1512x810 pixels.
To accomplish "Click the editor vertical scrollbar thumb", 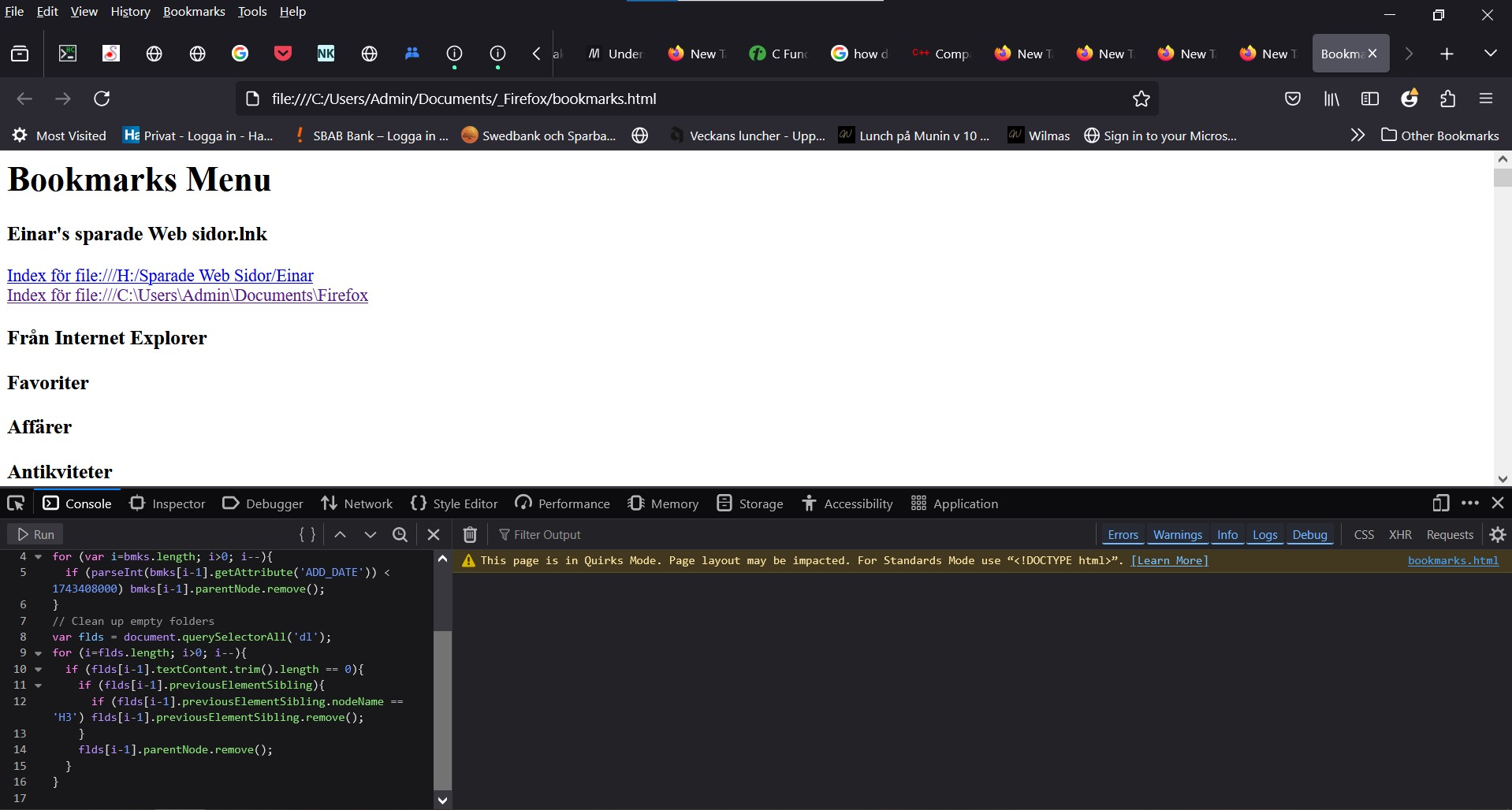I will coord(442,710).
